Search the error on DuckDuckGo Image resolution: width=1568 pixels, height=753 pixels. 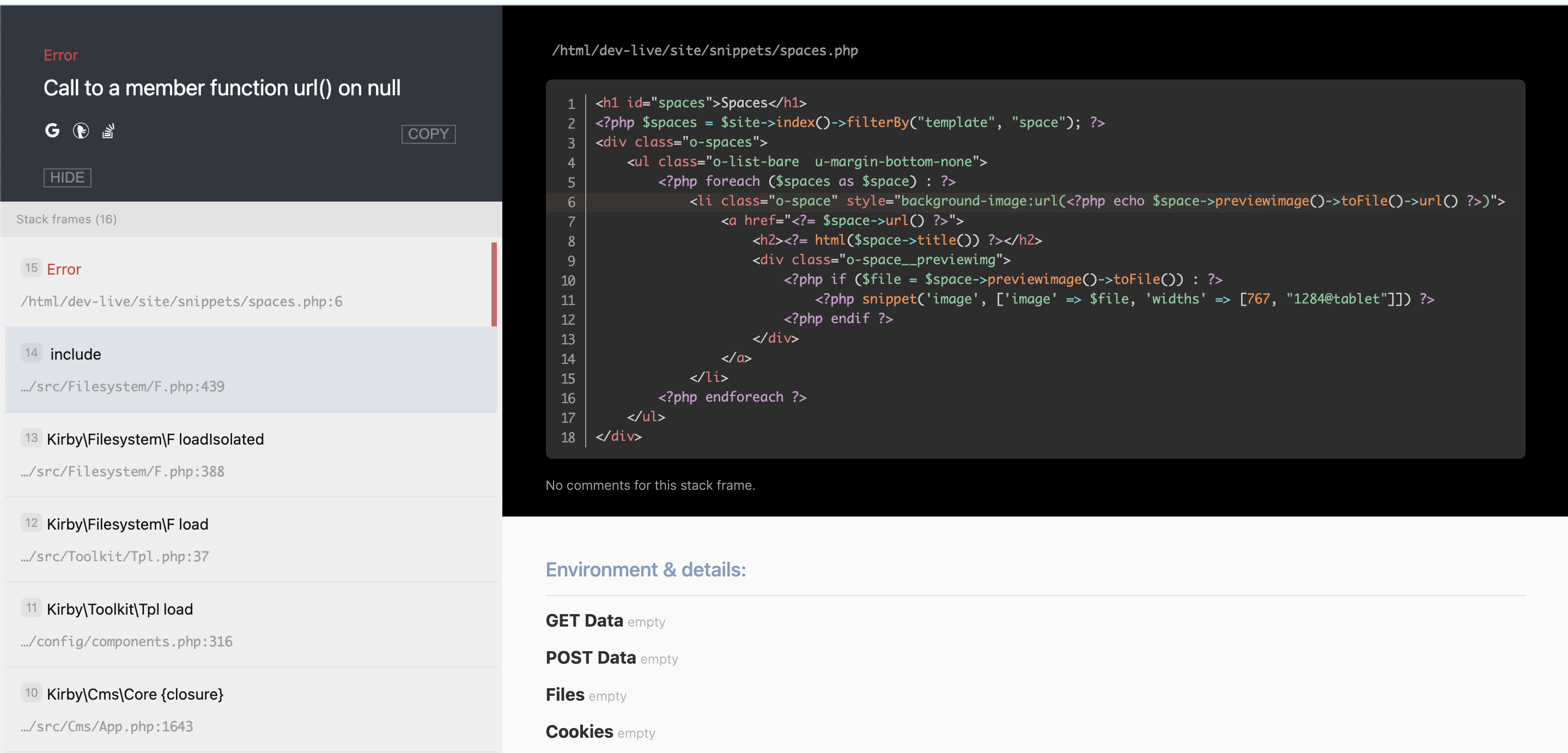[80, 130]
